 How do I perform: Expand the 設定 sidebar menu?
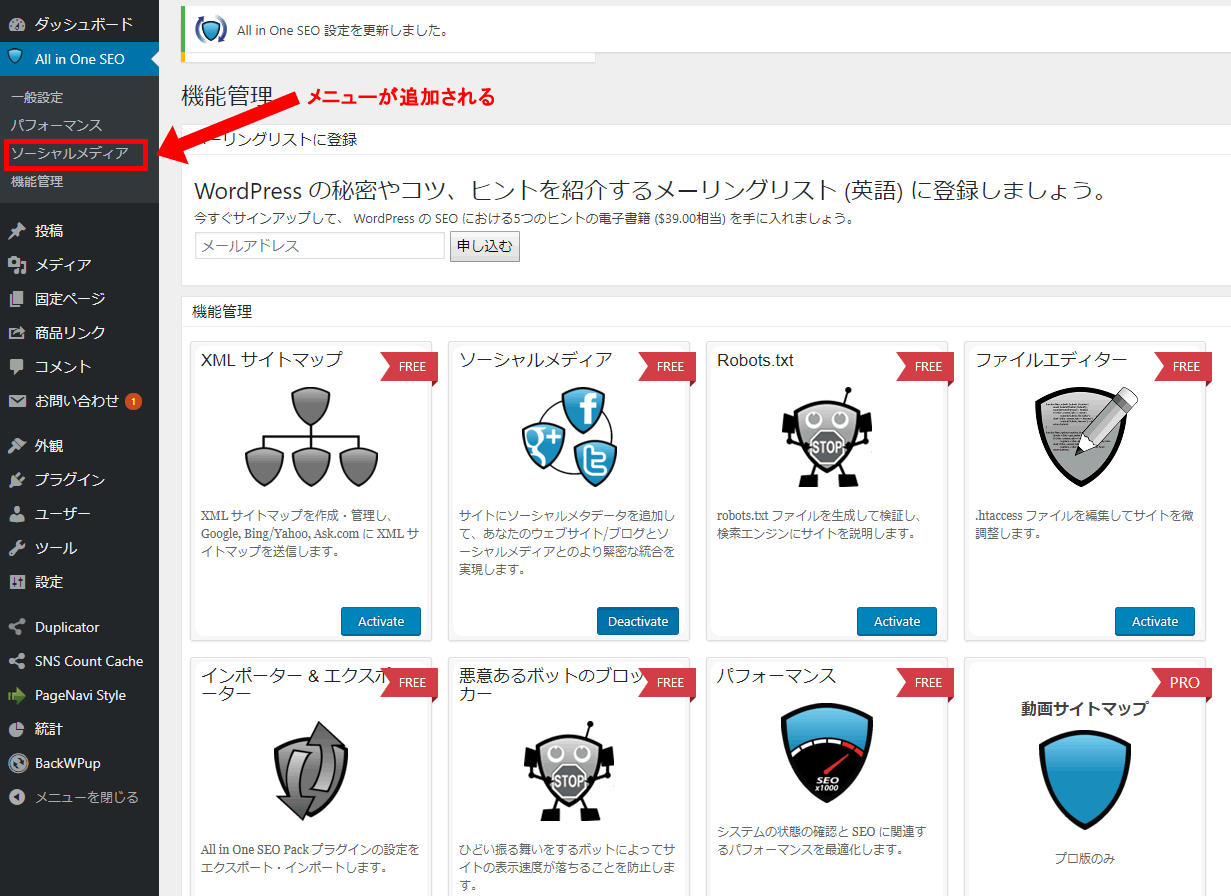pyautogui.click(x=49, y=582)
